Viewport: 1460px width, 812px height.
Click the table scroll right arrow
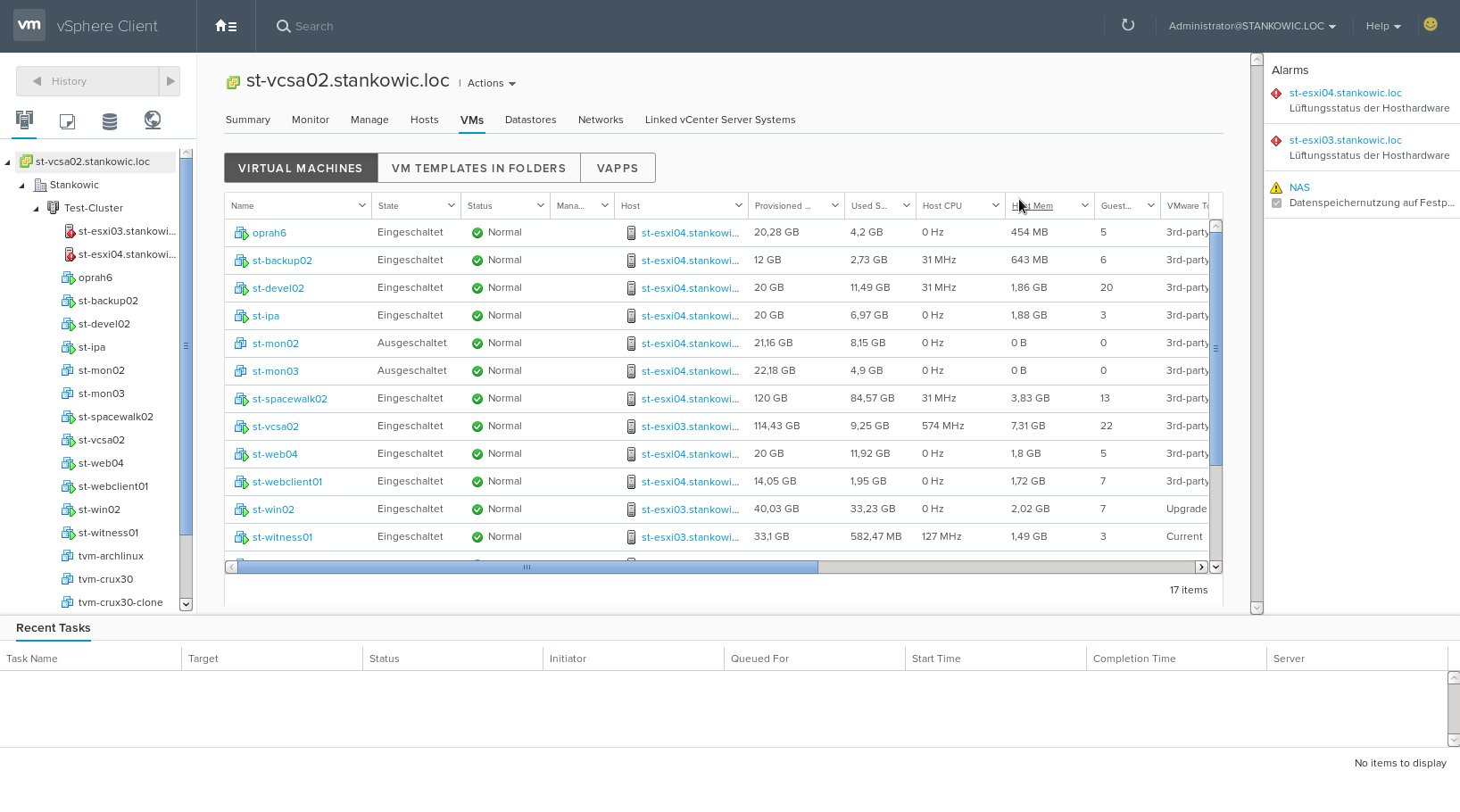click(x=1201, y=567)
